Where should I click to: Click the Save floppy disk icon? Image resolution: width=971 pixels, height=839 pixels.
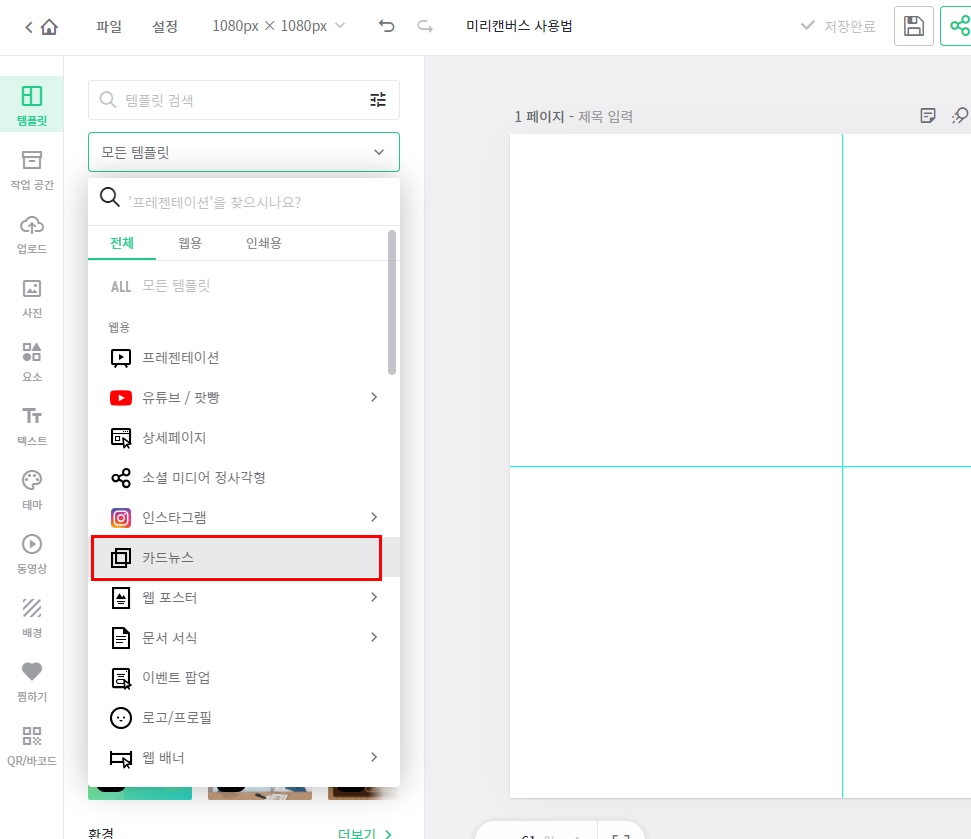point(913,26)
